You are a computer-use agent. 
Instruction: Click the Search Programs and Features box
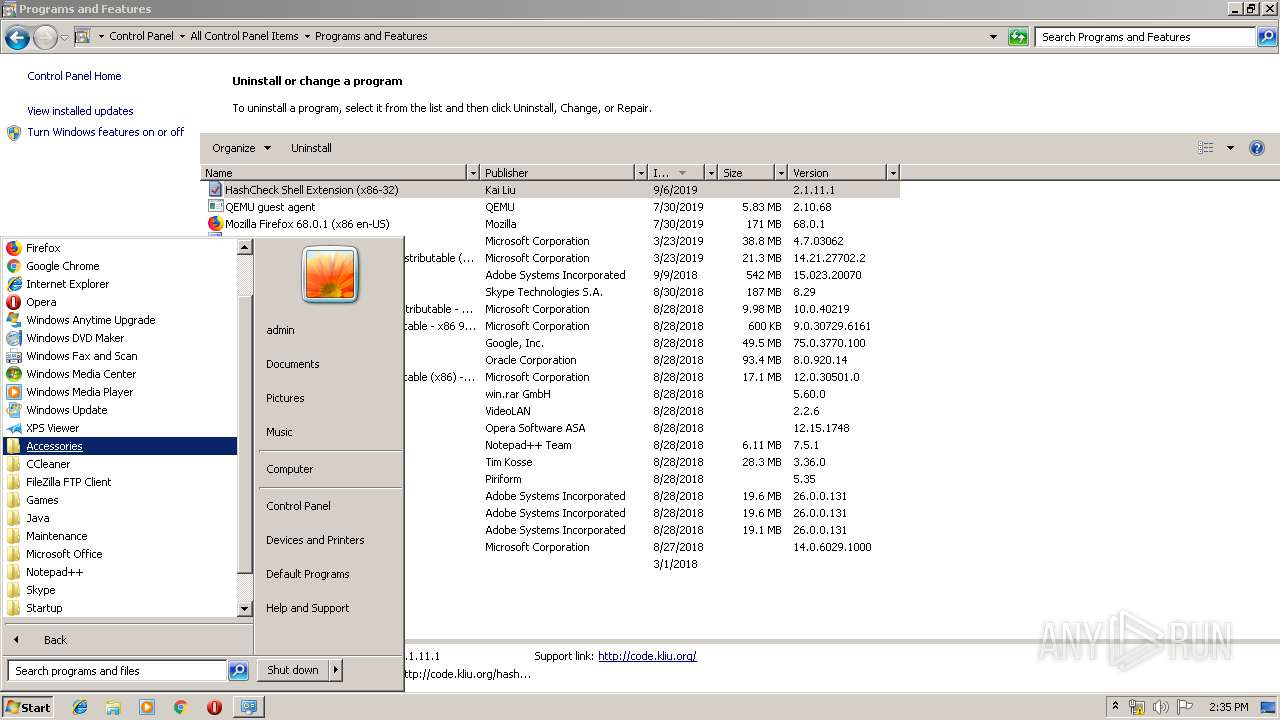pos(1144,37)
